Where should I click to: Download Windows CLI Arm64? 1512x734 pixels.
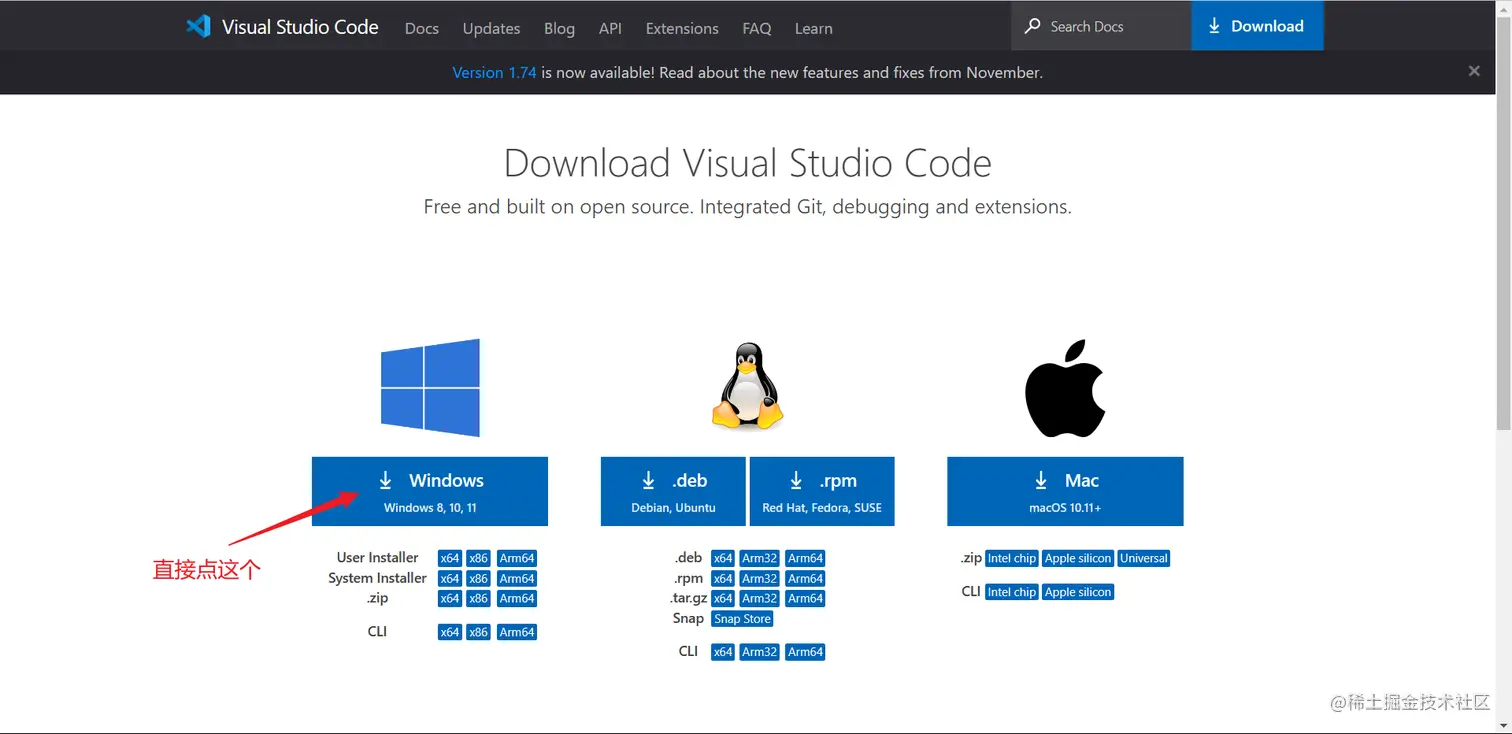pyautogui.click(x=517, y=632)
